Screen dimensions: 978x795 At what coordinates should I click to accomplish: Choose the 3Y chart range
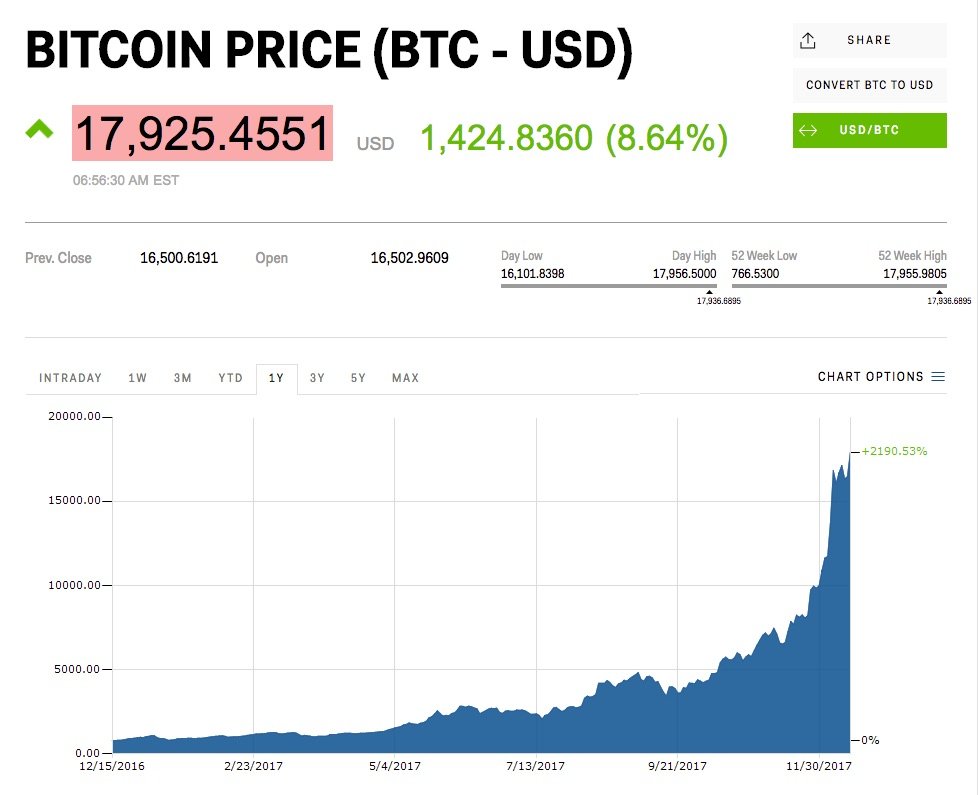(x=317, y=378)
